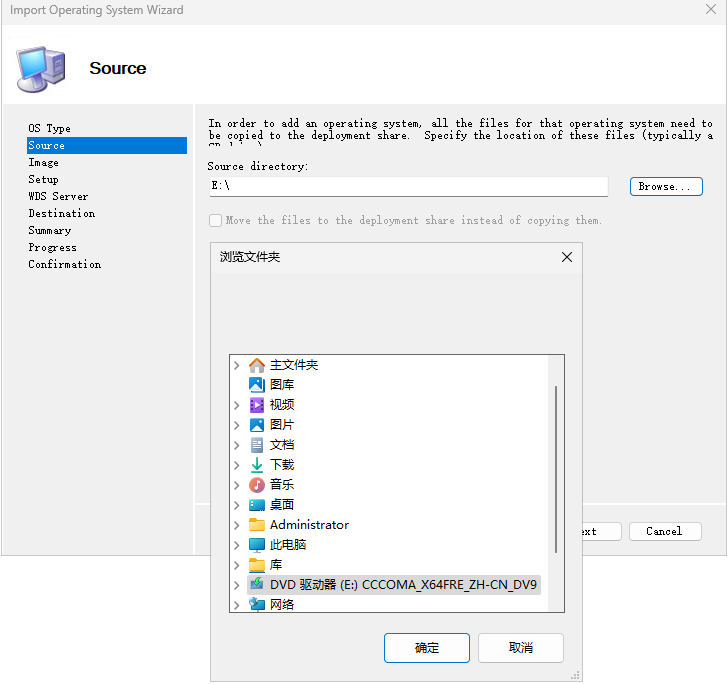
Task: Confirm folder selection with 确定 button
Action: tap(426, 648)
